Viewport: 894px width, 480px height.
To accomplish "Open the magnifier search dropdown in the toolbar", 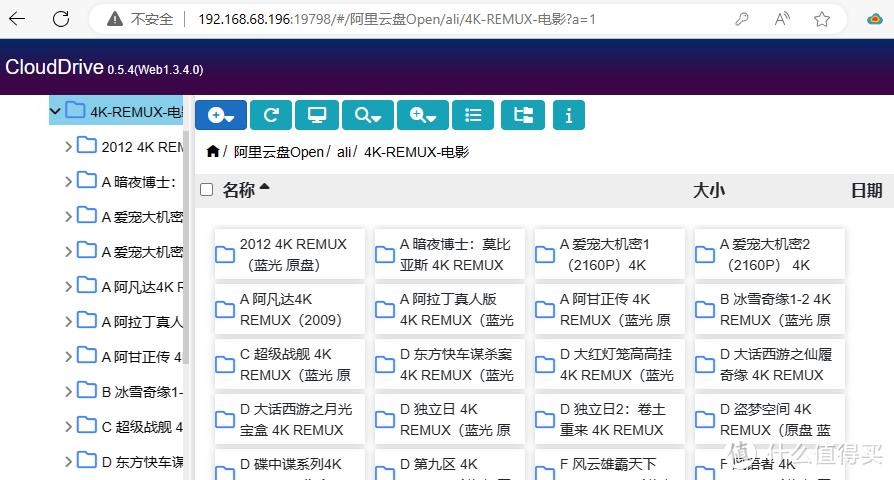I will [x=367, y=116].
